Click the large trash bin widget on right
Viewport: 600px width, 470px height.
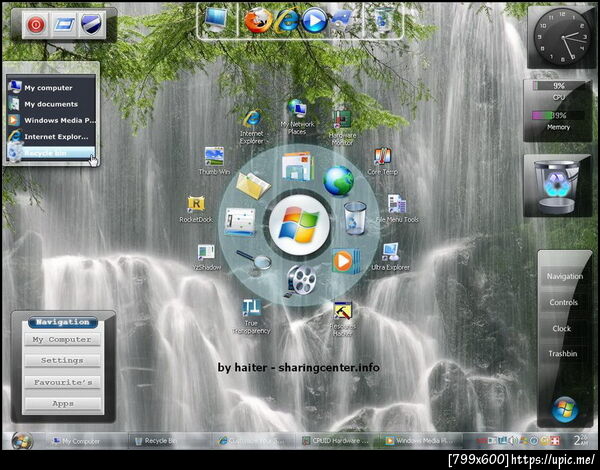557,187
